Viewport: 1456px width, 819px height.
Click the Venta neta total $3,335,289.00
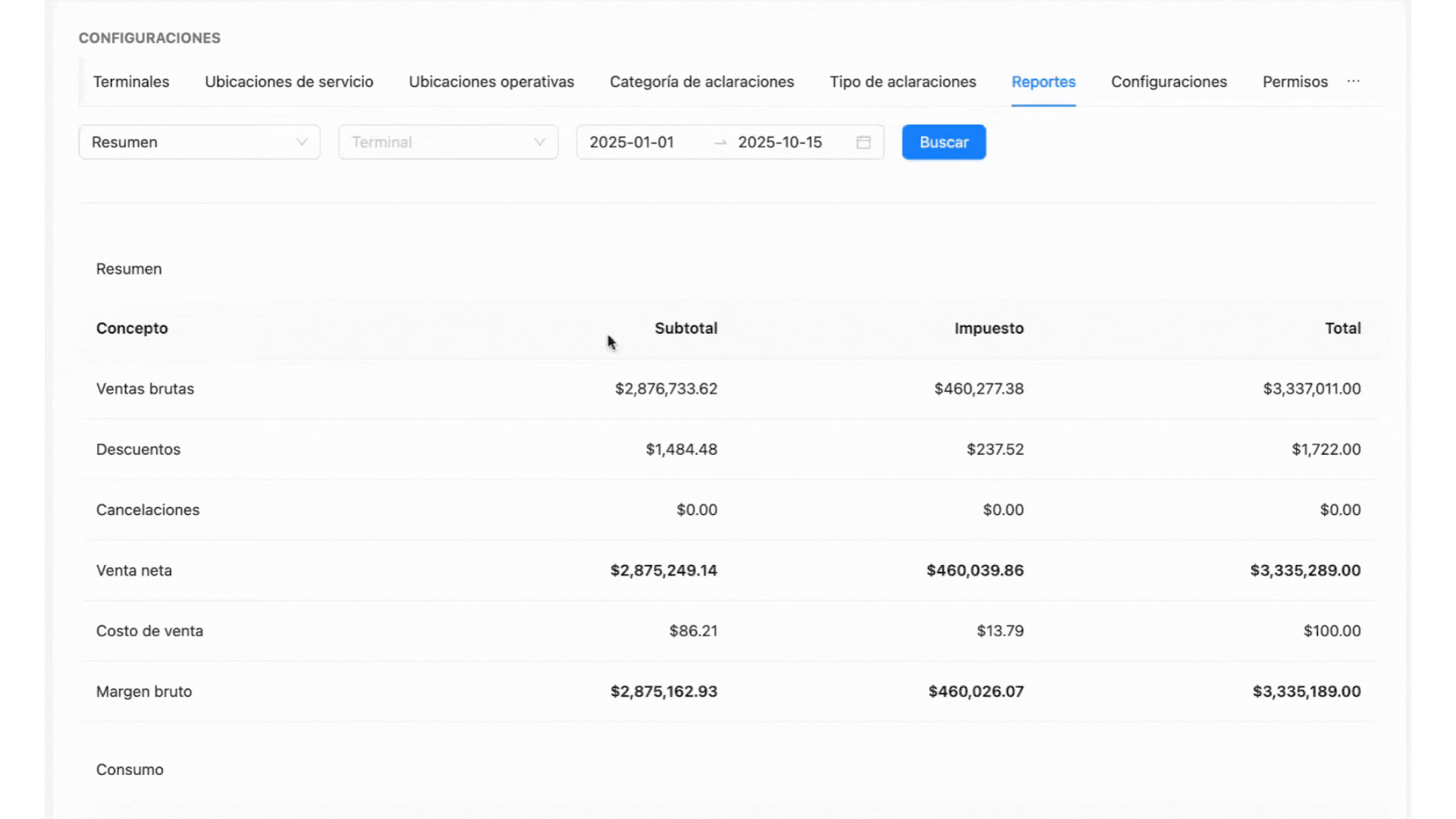1304,570
